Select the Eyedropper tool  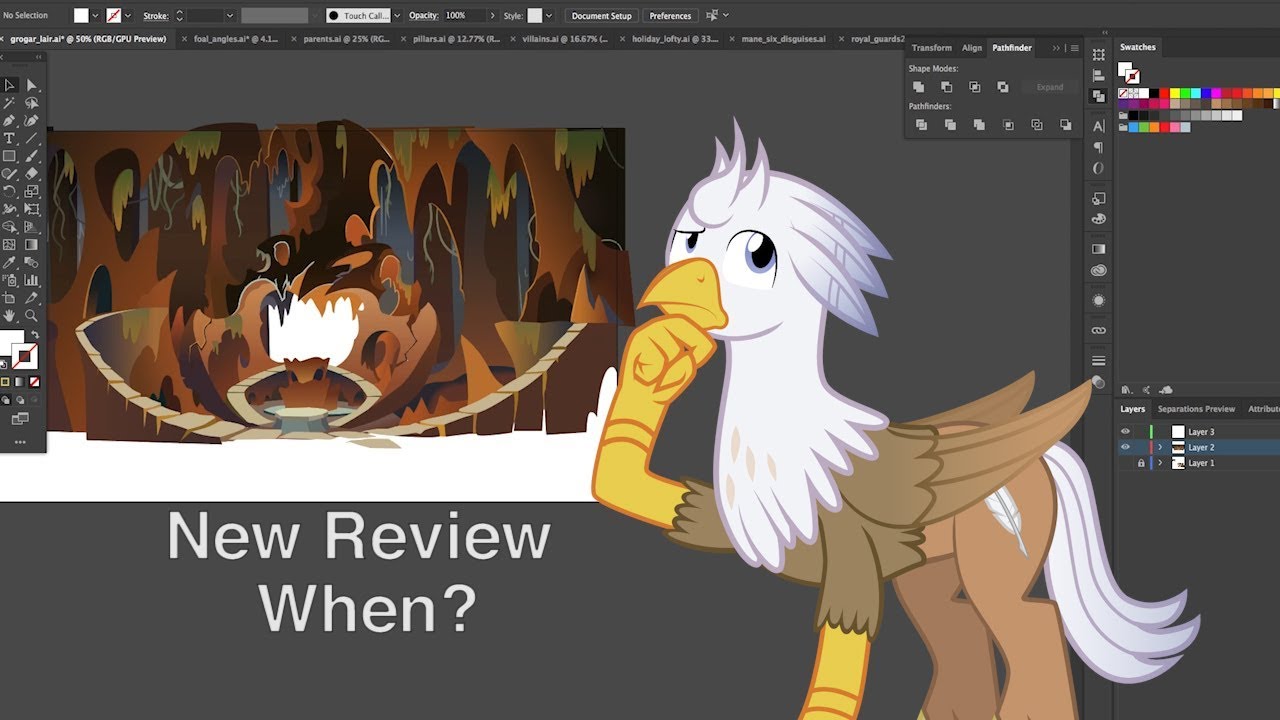pos(9,262)
